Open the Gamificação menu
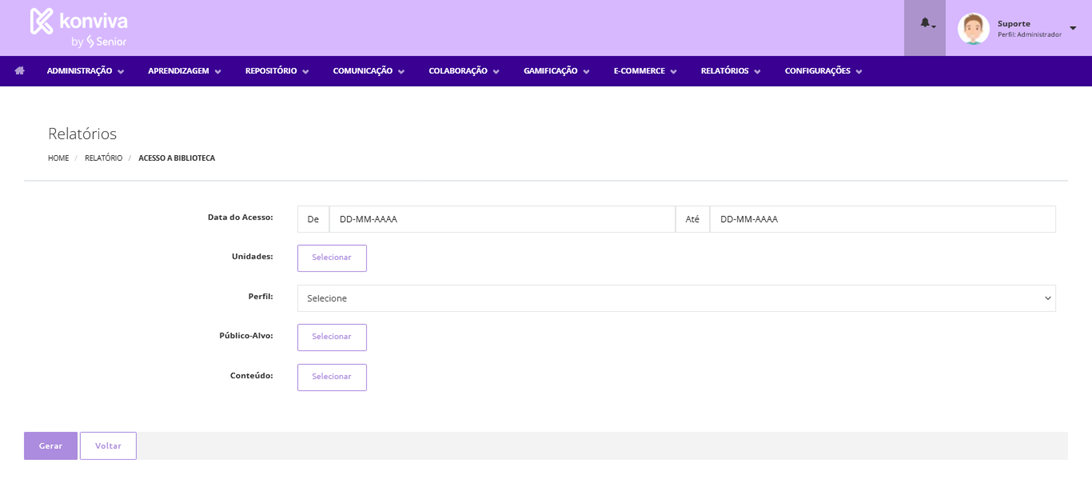 556,71
